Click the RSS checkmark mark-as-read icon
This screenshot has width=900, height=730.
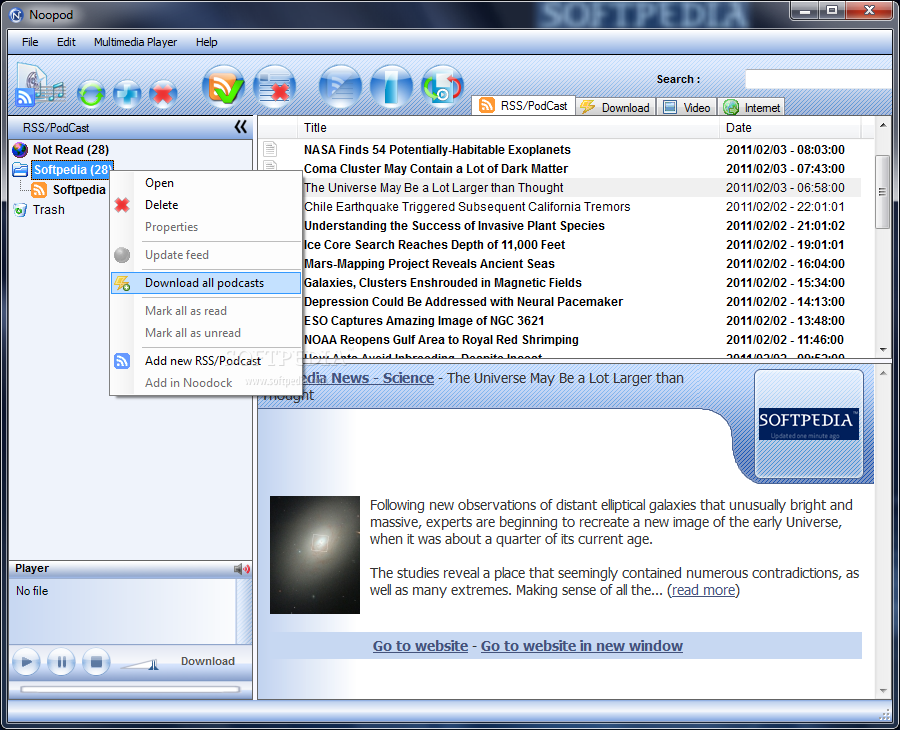(x=223, y=87)
